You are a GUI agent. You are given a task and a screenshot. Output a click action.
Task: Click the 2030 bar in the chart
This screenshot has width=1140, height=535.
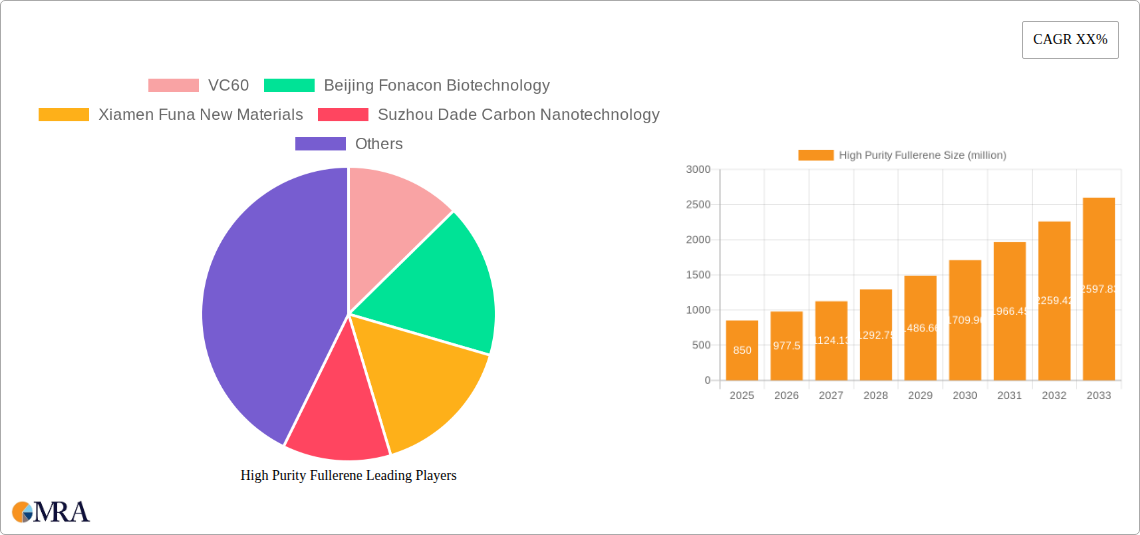966,320
